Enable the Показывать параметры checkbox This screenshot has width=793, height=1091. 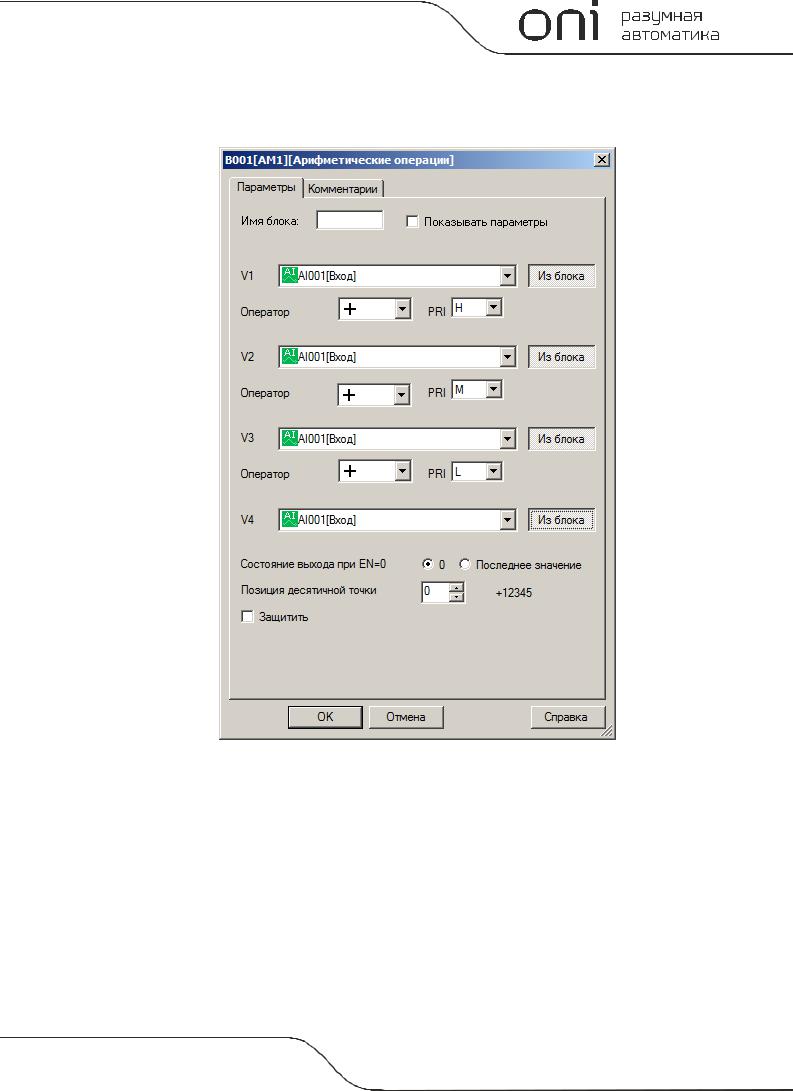coord(412,222)
